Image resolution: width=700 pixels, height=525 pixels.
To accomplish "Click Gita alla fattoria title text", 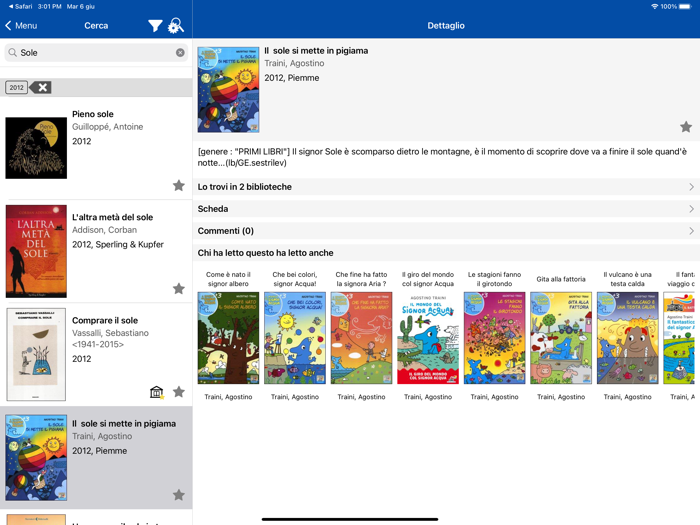I will (x=561, y=279).
